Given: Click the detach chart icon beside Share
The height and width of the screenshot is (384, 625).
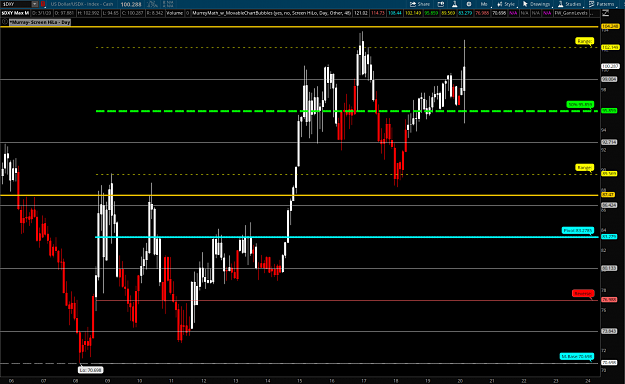Looking at the screenshot, I should [440, 4].
